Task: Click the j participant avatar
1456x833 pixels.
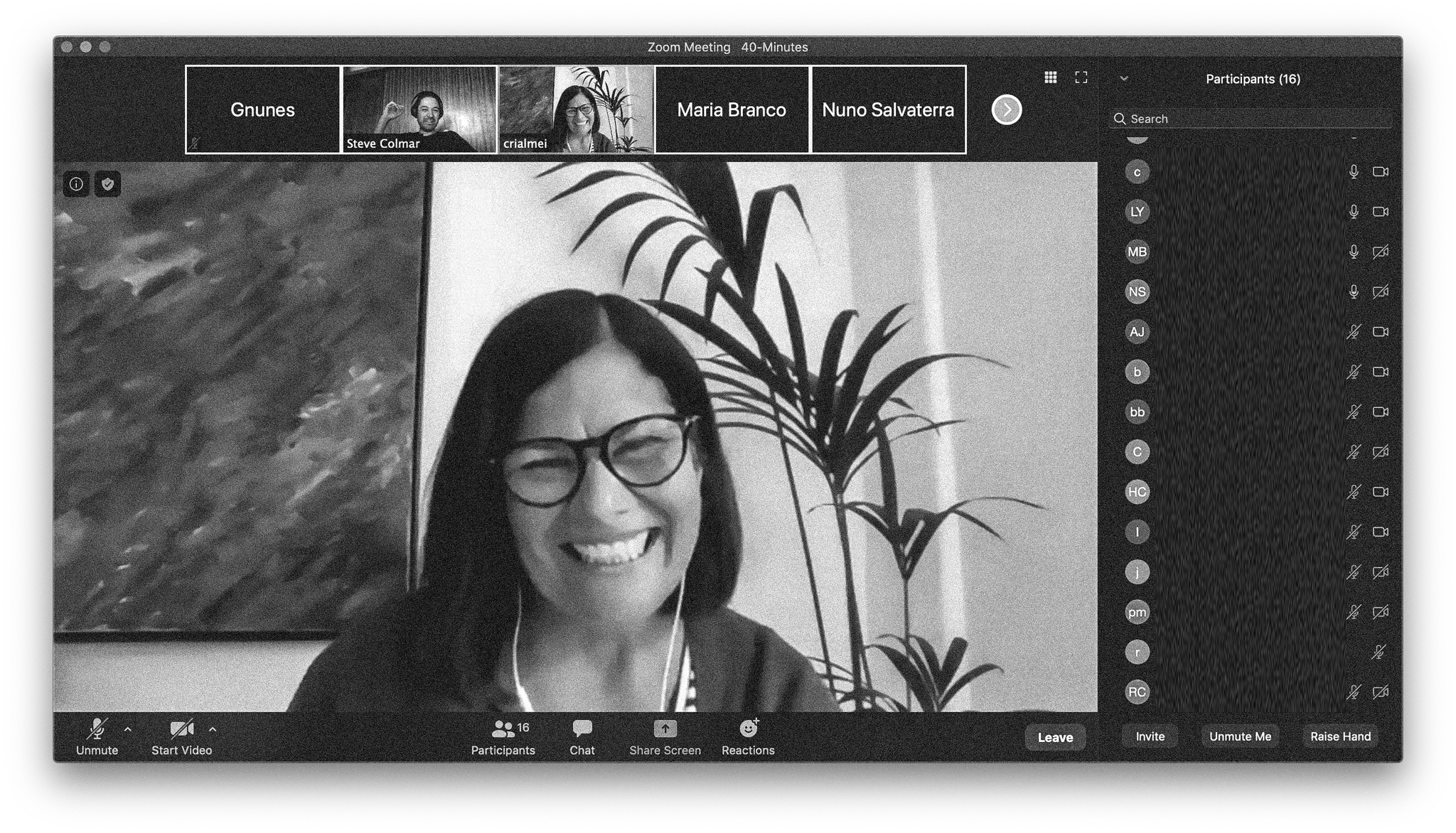Action: [x=1137, y=572]
